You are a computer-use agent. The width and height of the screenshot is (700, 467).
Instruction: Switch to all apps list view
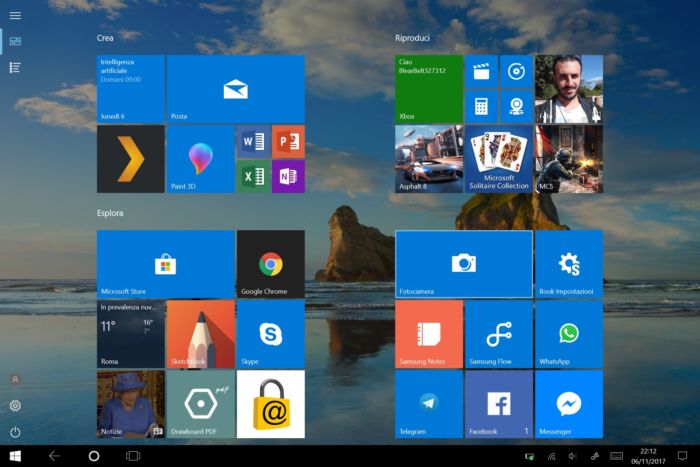pos(15,67)
